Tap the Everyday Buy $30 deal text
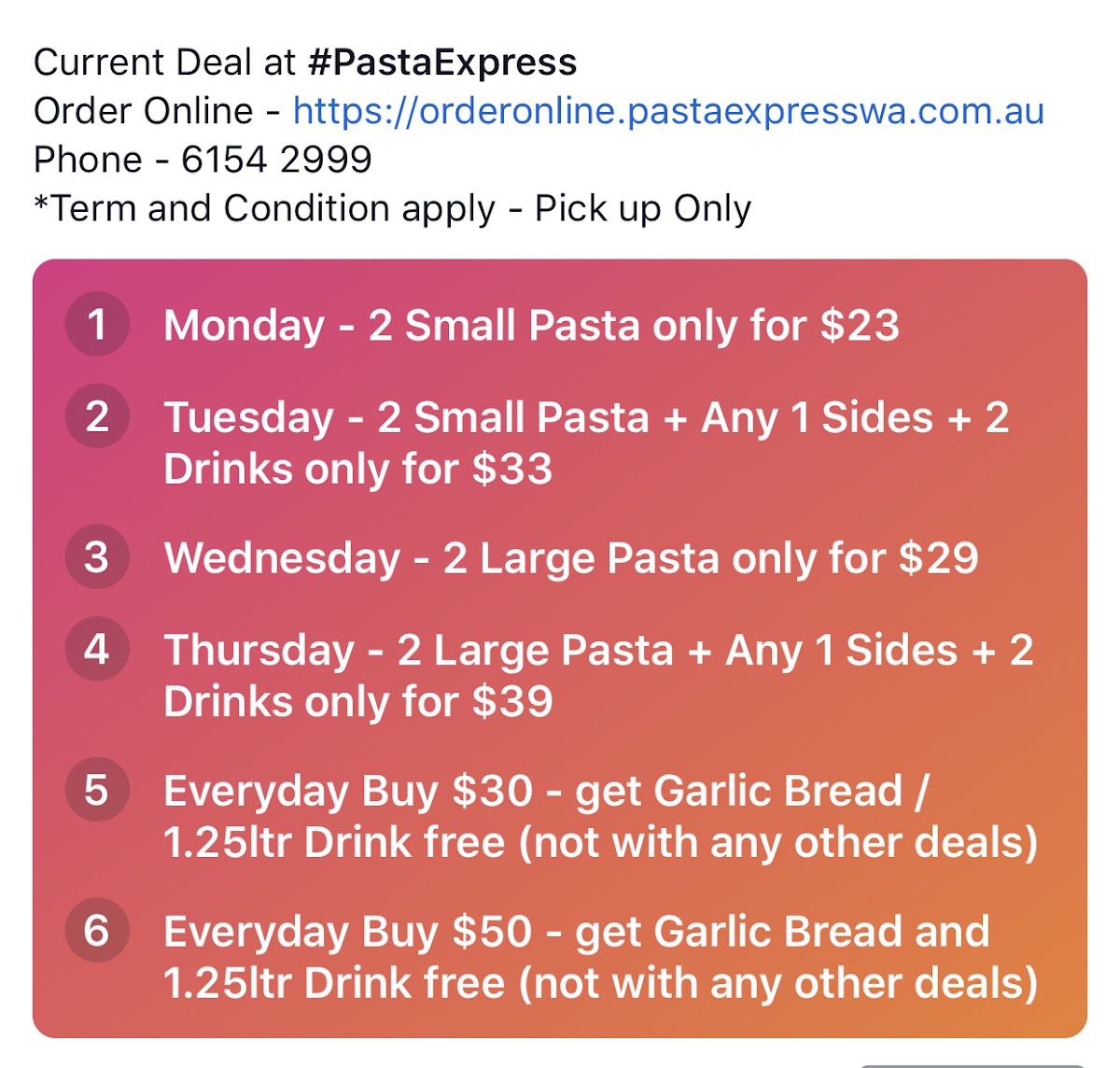The width and height of the screenshot is (1120, 1068). (599, 817)
